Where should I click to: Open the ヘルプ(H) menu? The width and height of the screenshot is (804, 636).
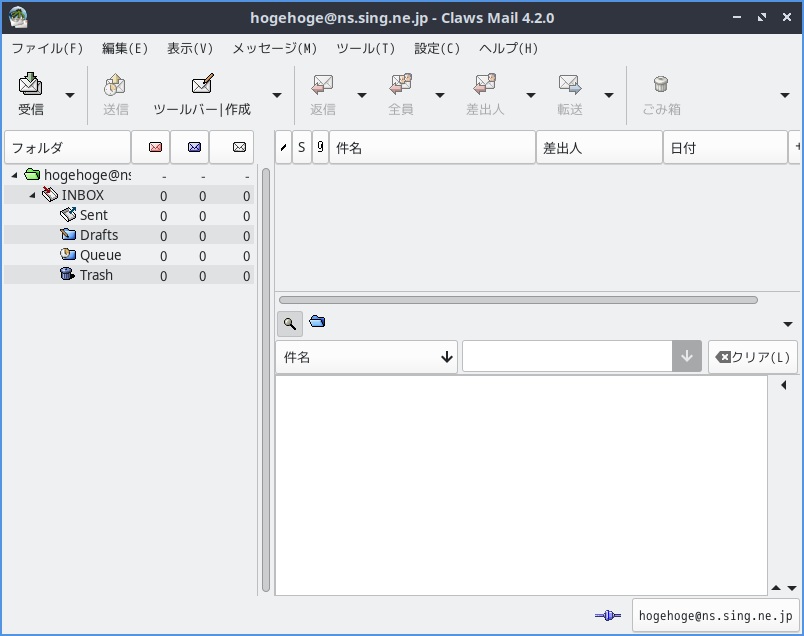[x=508, y=48]
